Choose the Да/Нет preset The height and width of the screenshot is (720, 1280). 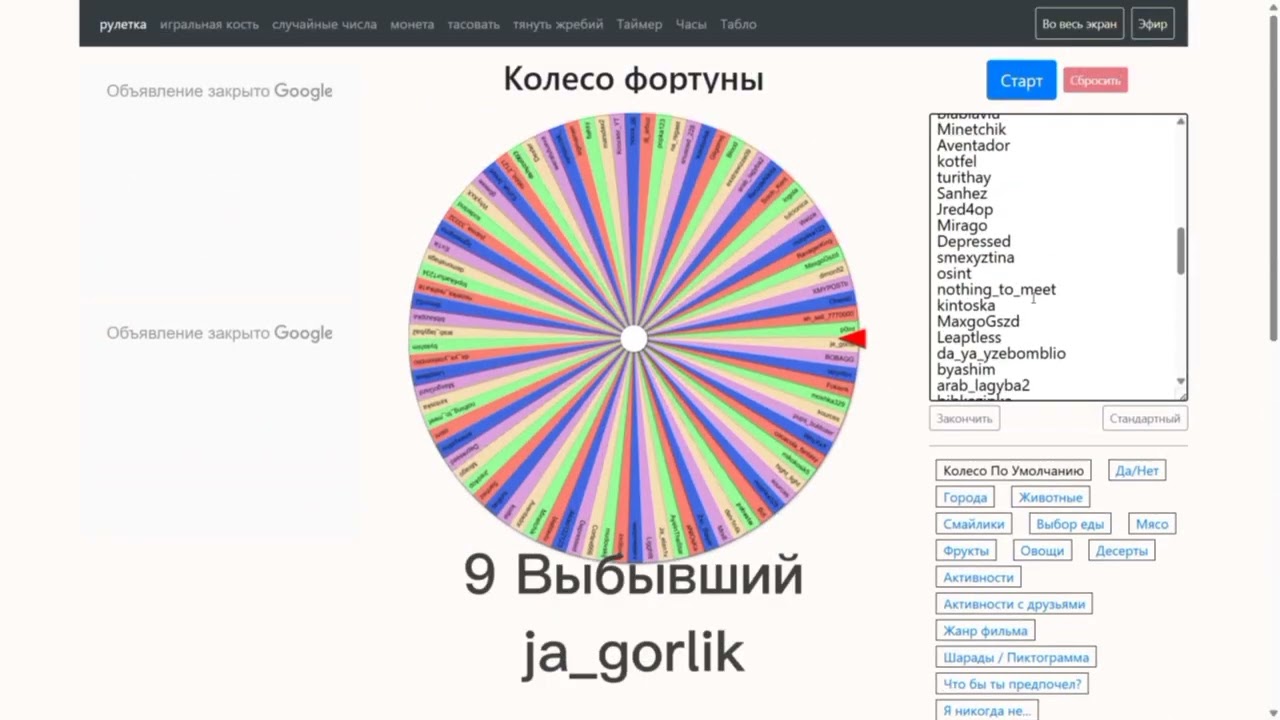[x=1137, y=470]
